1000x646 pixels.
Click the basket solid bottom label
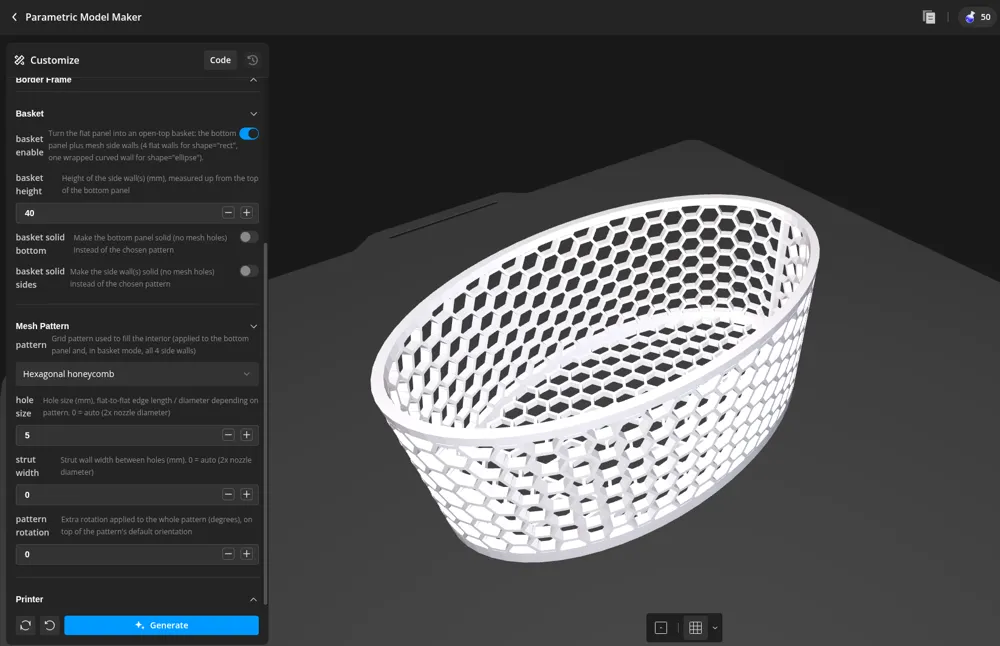pyautogui.click(x=40, y=244)
